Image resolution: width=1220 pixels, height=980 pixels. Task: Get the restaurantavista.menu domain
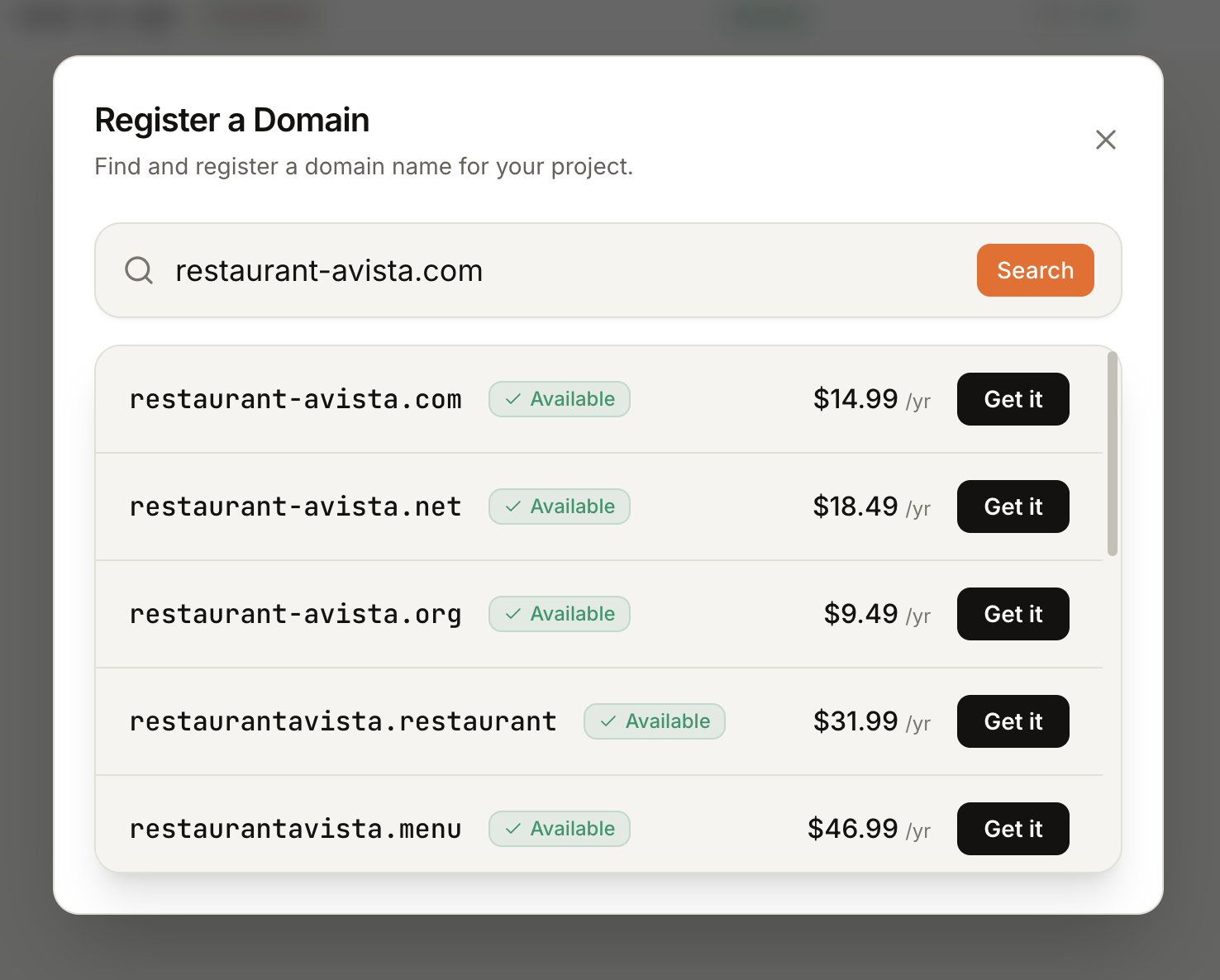point(1013,829)
